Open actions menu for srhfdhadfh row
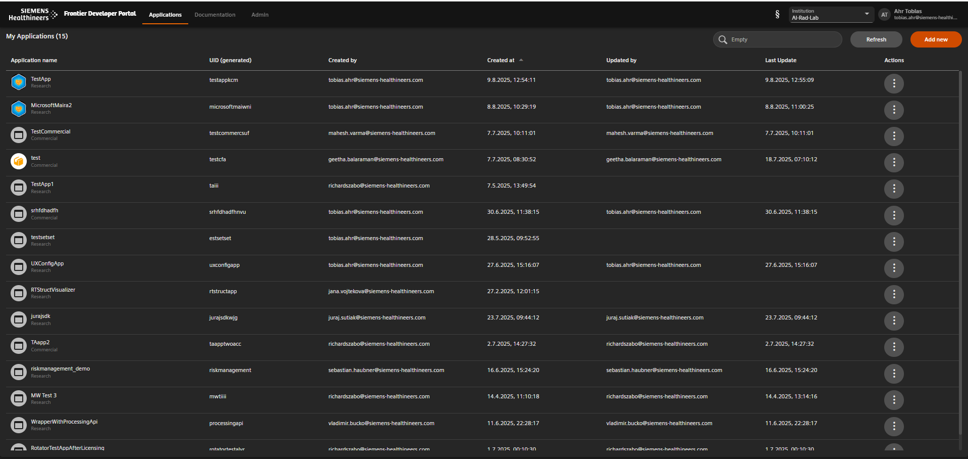 pos(893,215)
